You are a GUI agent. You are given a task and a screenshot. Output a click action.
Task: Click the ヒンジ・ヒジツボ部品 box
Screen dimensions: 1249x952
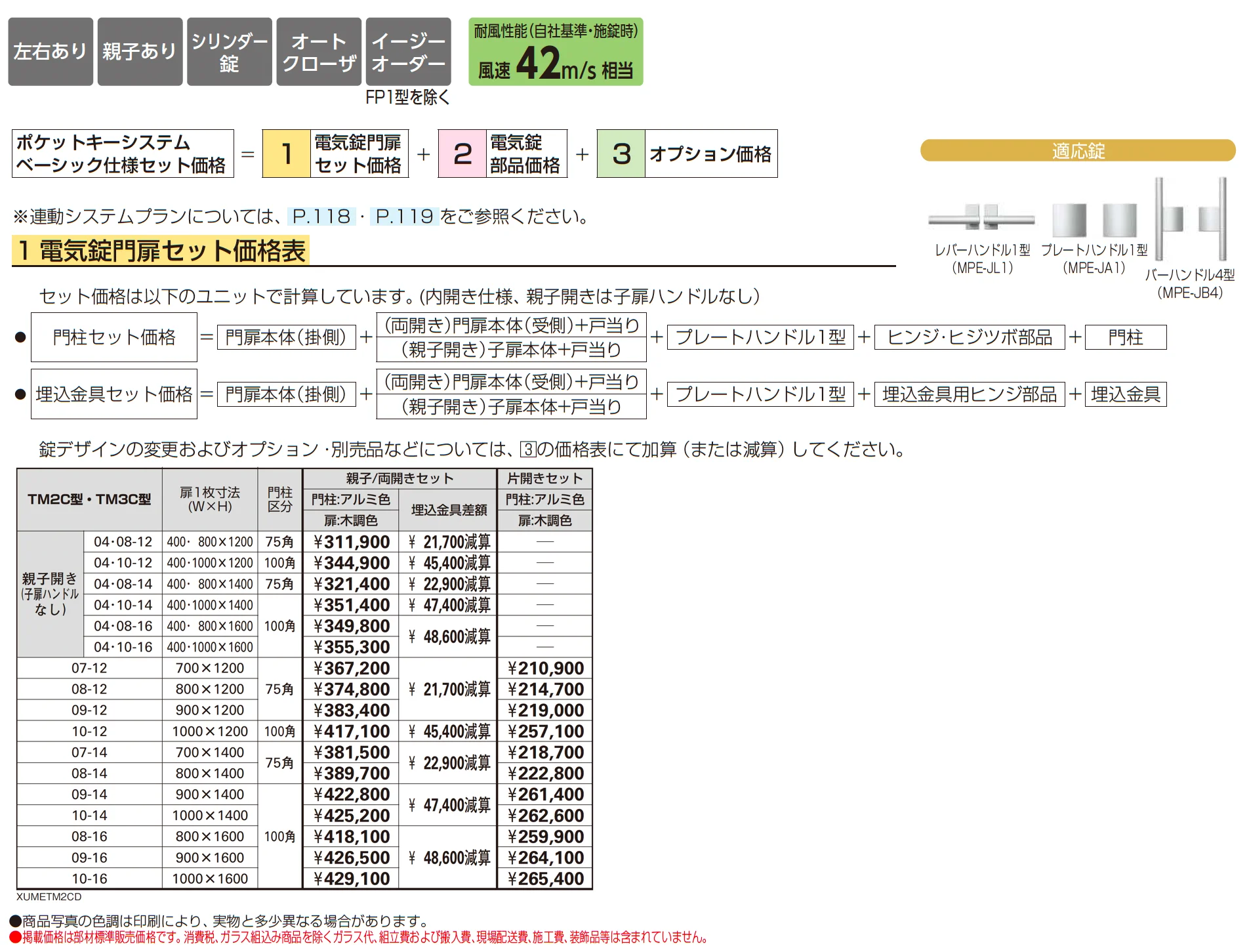click(970, 337)
